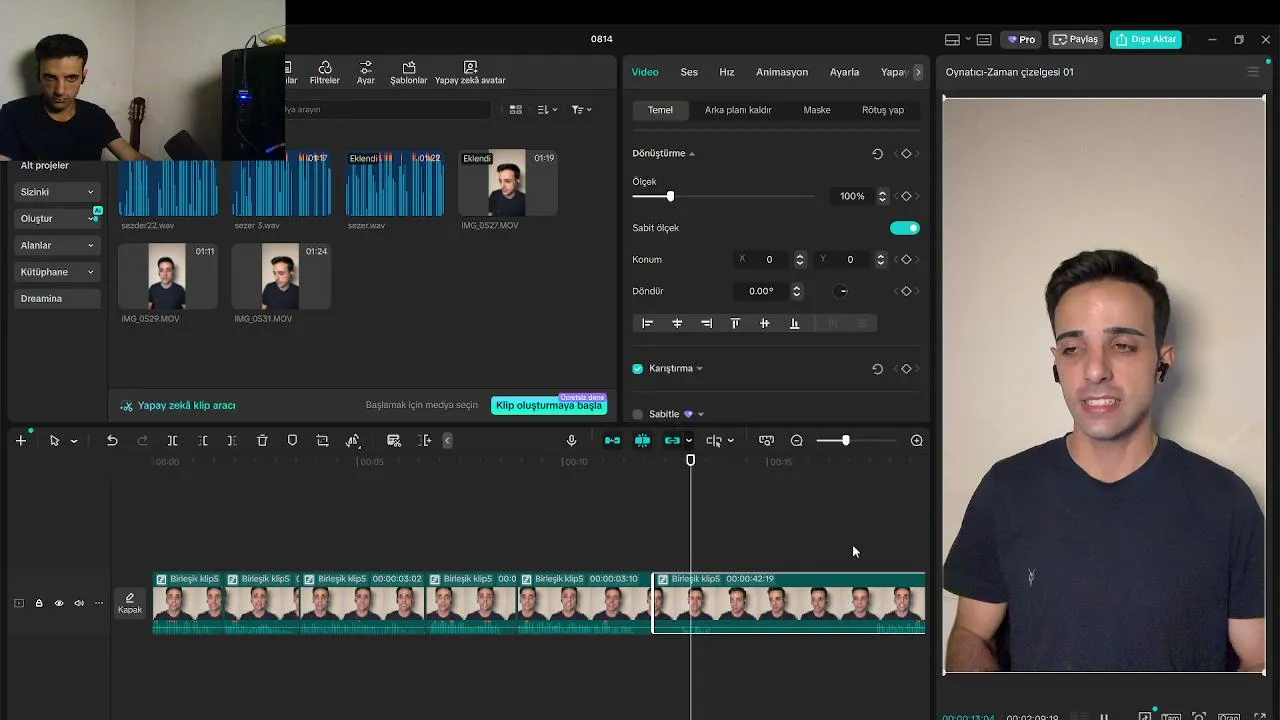This screenshot has width=1280, height=720.
Task: Add keyframe for Döndür rotation
Action: pos(906,292)
